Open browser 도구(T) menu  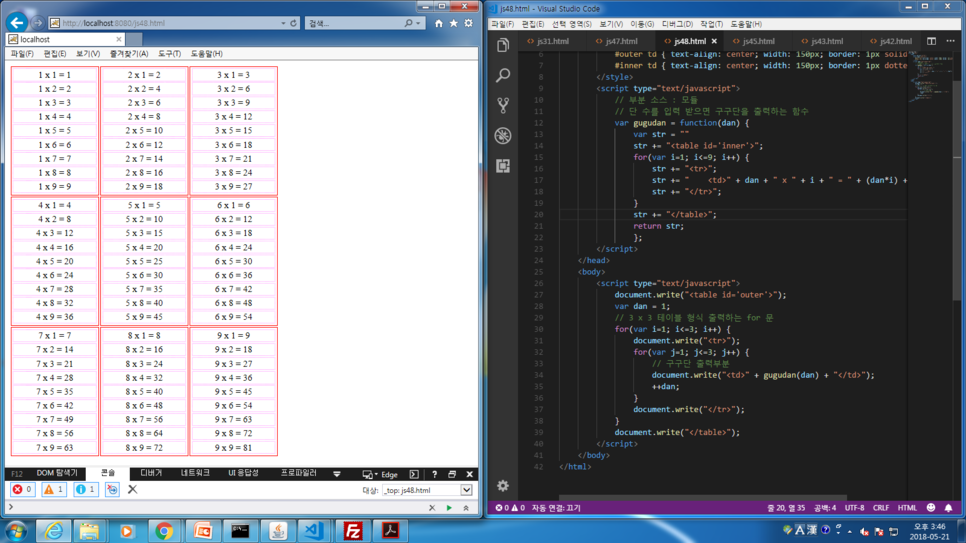coord(169,54)
